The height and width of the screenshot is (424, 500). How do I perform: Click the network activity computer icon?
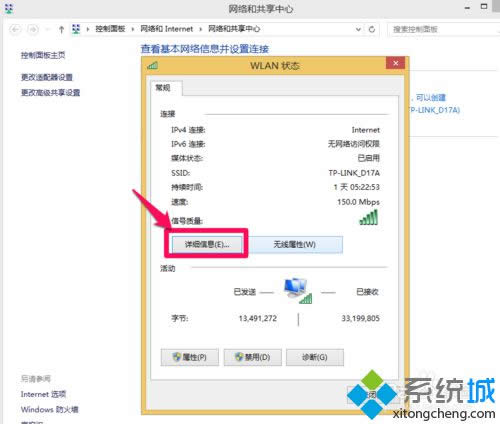click(x=297, y=291)
